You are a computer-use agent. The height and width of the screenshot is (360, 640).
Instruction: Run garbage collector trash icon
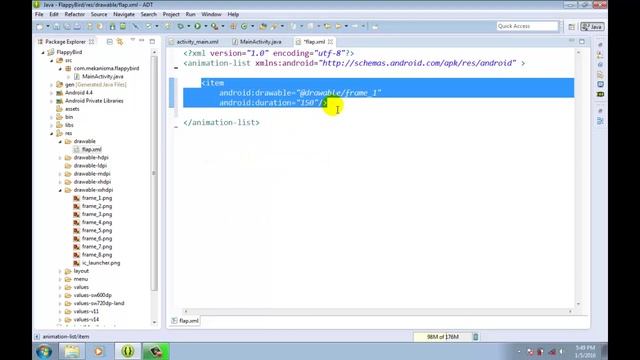click(x=476, y=337)
